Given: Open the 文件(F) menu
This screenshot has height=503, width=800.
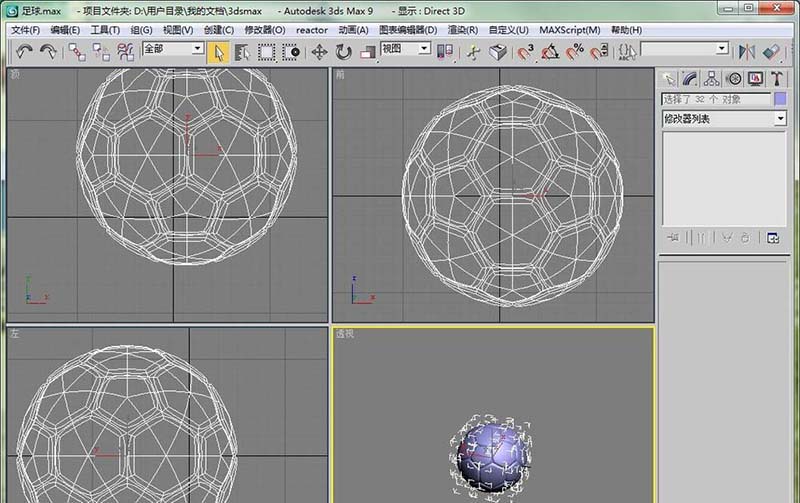Looking at the screenshot, I should [26, 30].
